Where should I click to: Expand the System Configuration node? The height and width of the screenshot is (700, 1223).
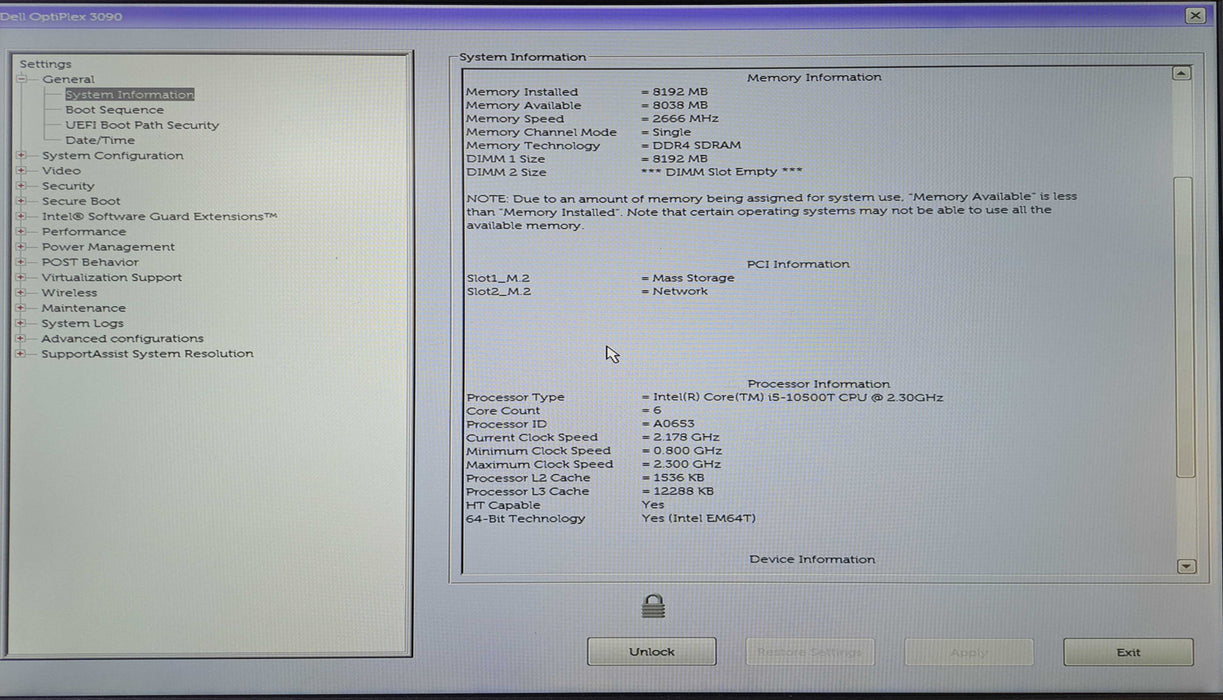[x=21, y=155]
